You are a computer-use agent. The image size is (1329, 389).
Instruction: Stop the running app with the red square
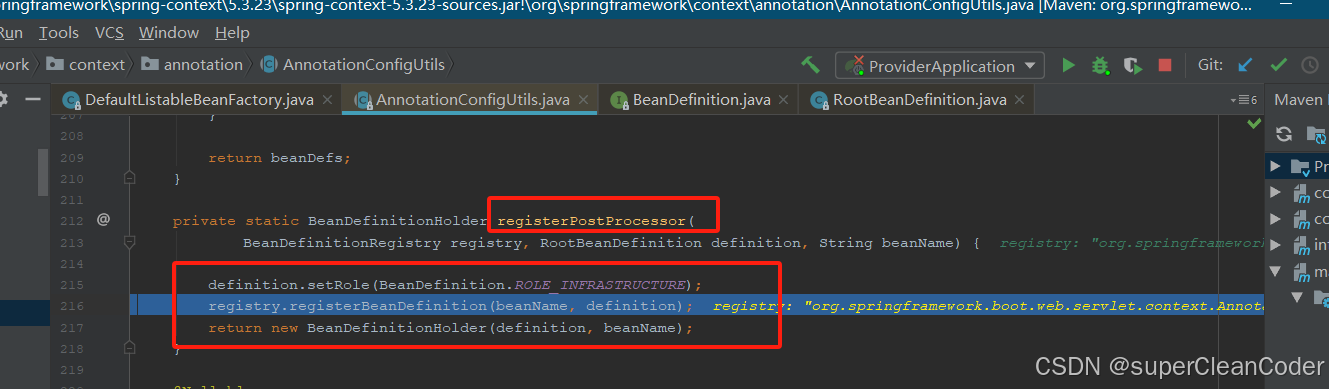point(1164,65)
